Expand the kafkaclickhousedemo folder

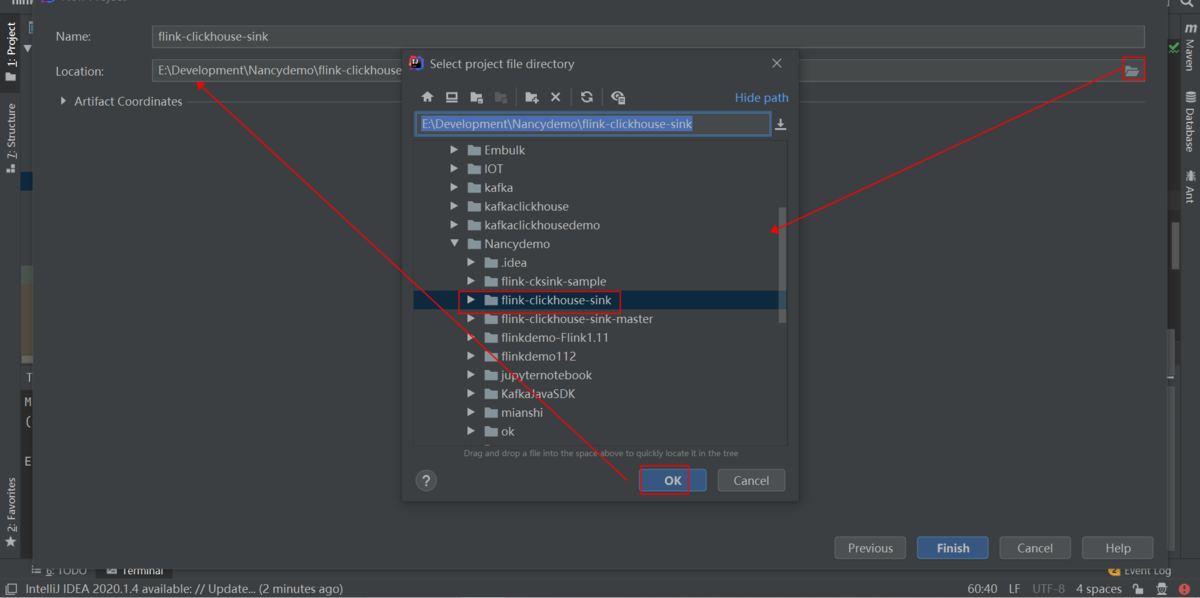454,225
